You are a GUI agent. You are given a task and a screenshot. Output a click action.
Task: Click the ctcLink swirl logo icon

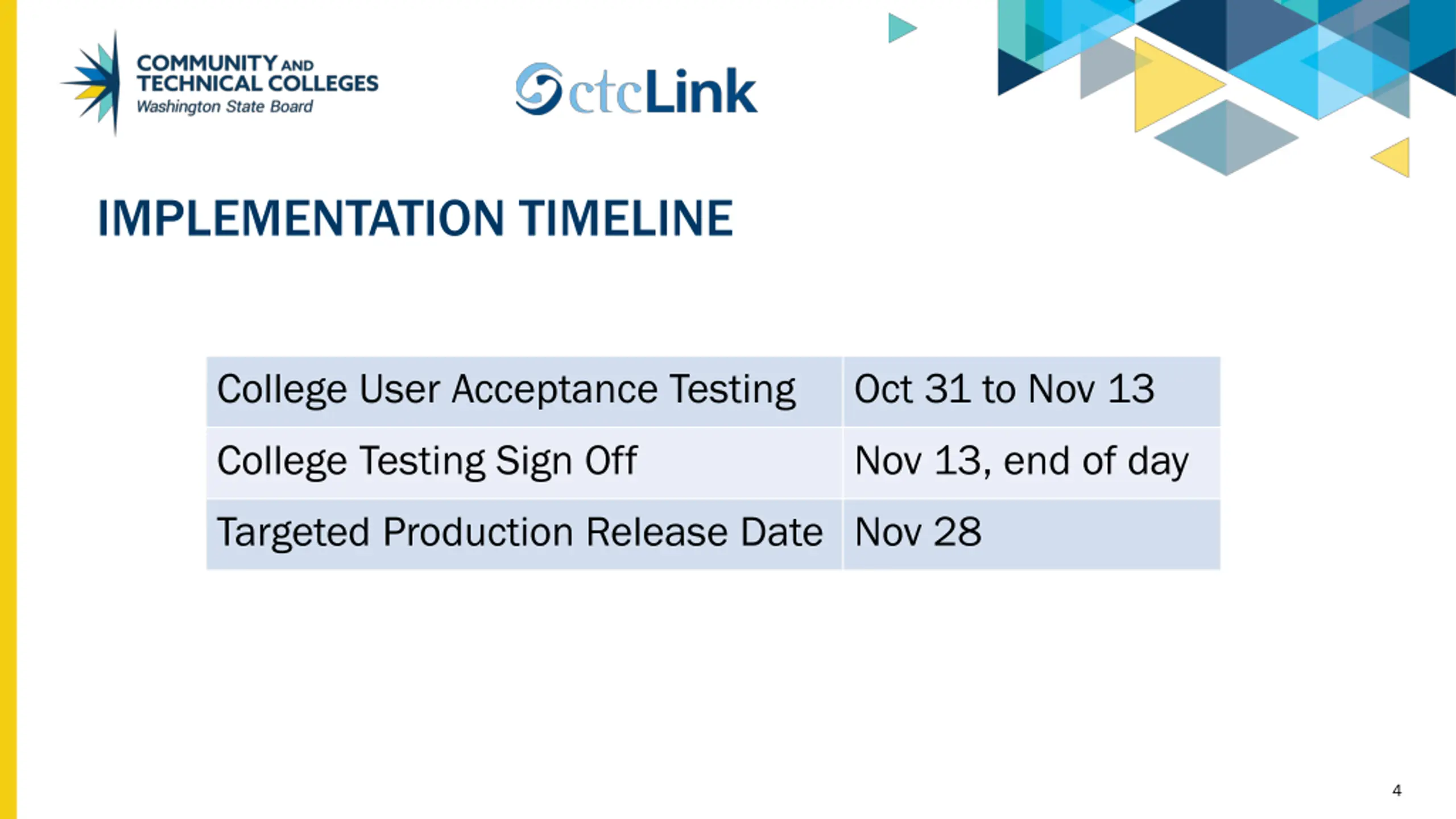539,89
